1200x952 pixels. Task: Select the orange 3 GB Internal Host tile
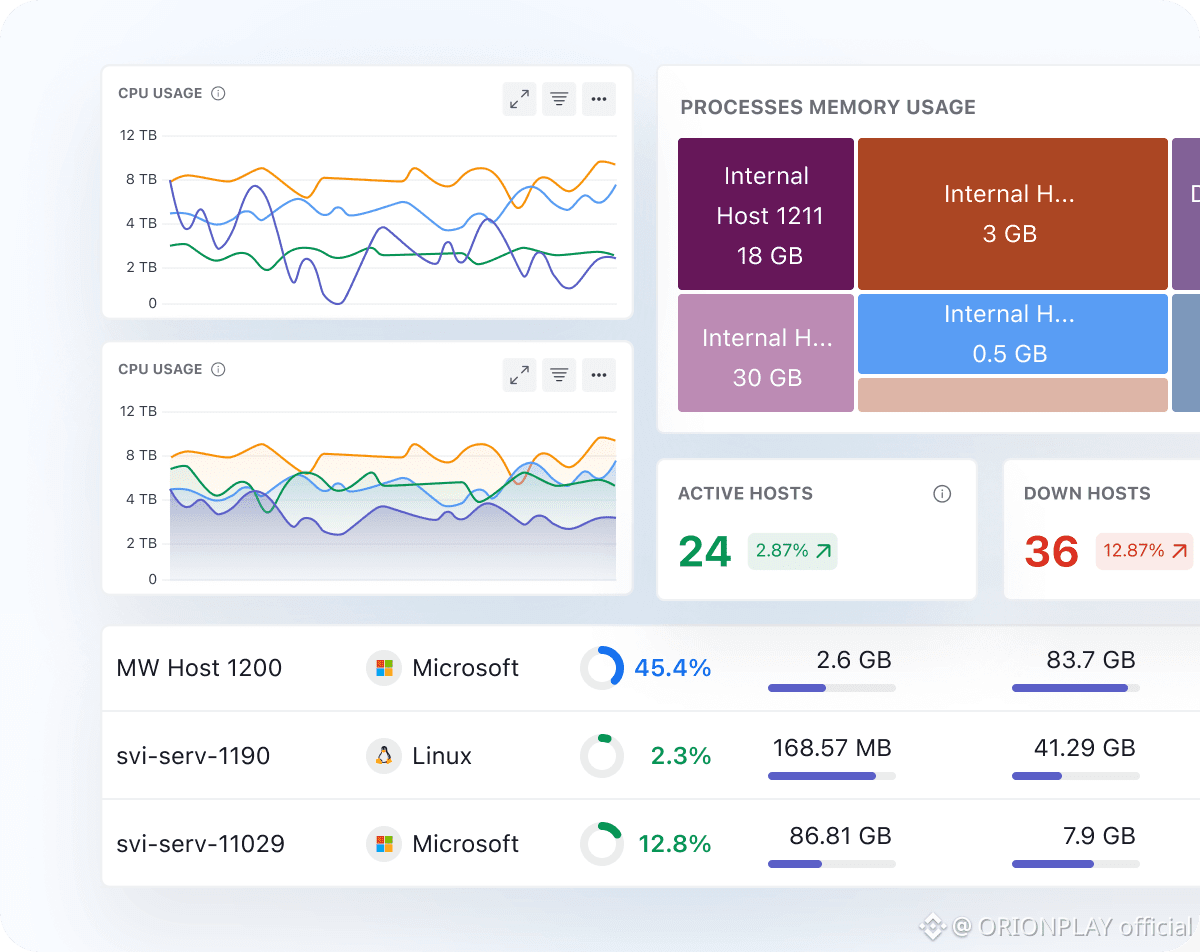1013,214
